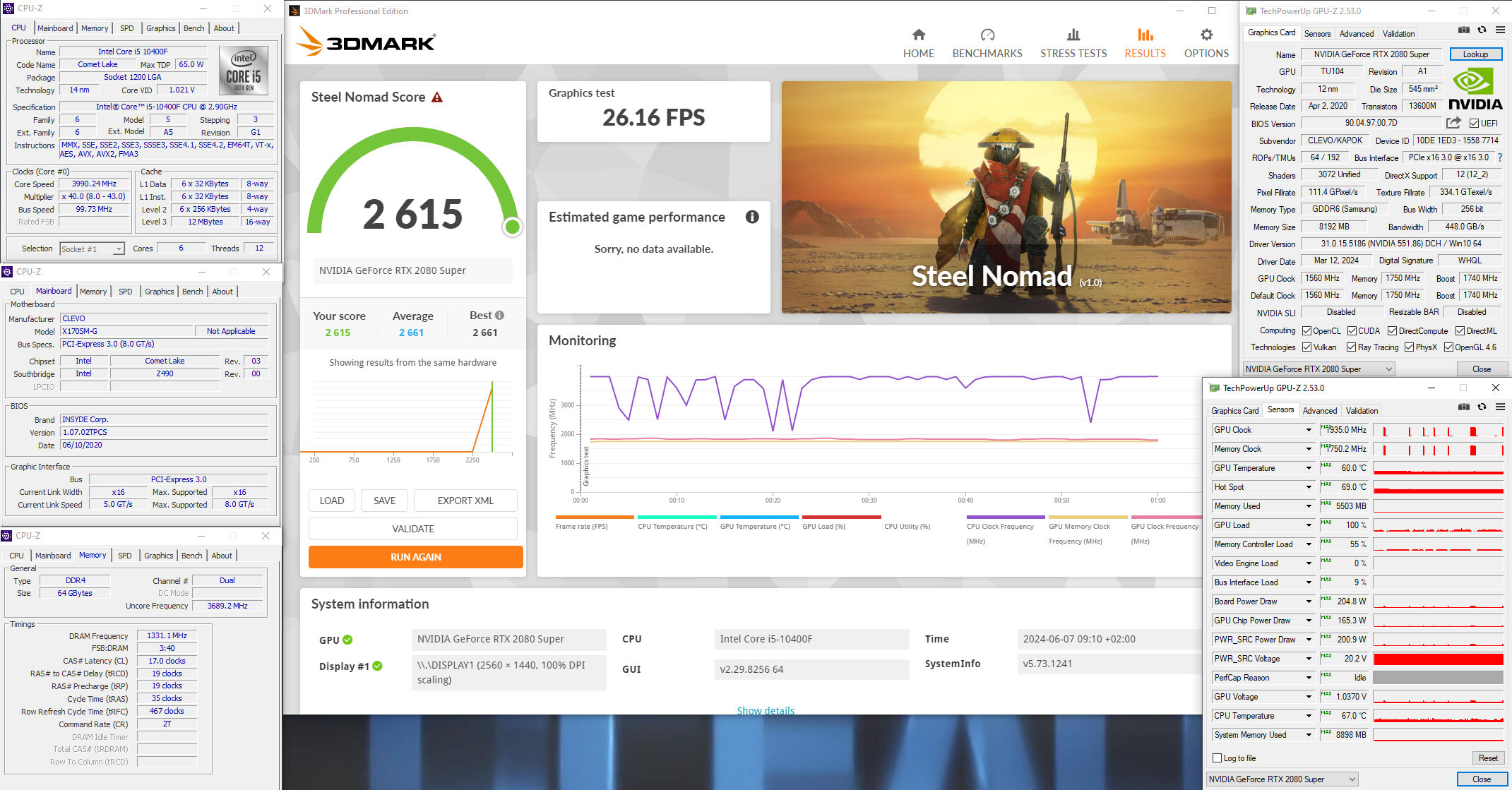Open 3DMark Options gear icon
Viewport: 1512px width, 790px height.
(1206, 35)
